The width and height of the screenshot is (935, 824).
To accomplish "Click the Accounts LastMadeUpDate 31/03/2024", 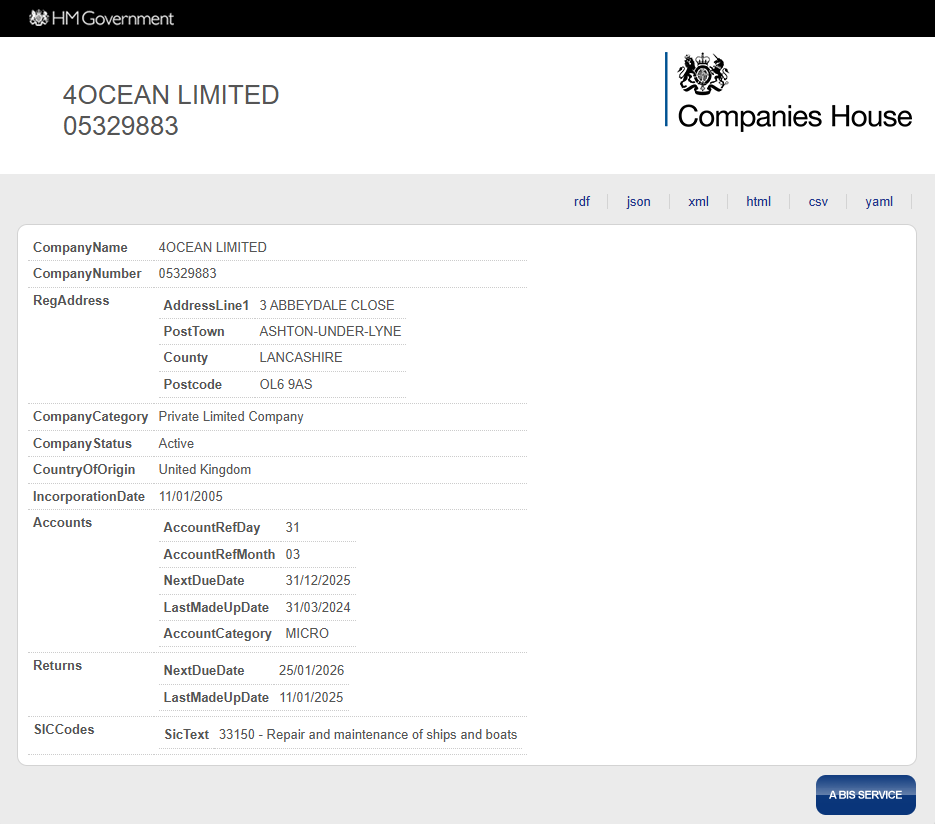I will [x=318, y=608].
